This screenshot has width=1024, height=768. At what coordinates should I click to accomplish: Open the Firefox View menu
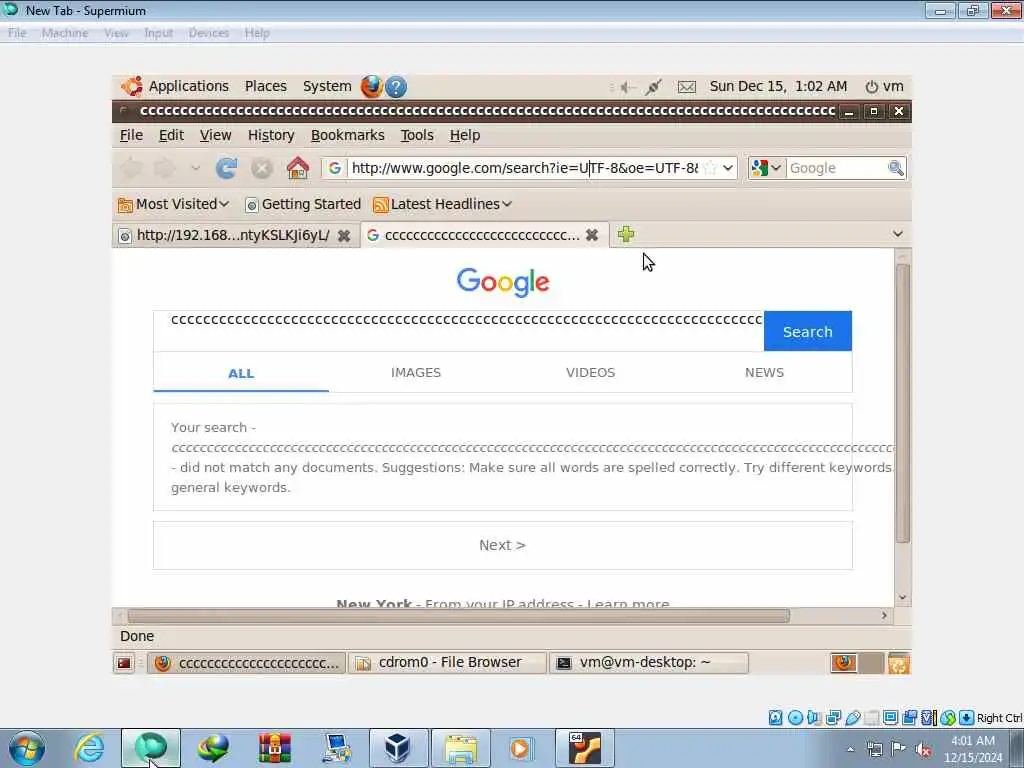(216, 135)
